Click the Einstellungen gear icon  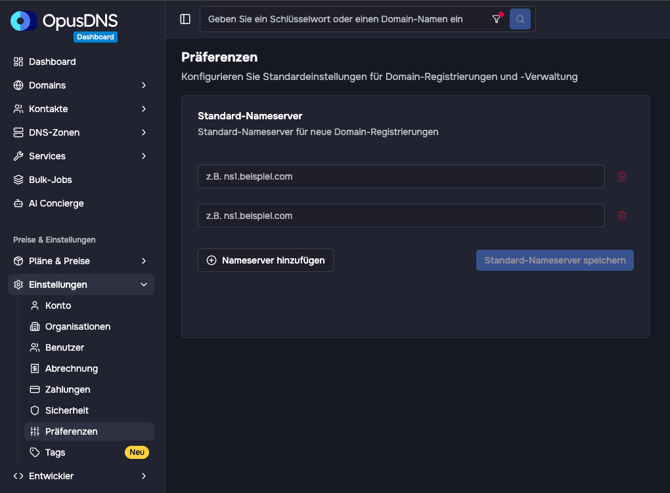[18, 285]
